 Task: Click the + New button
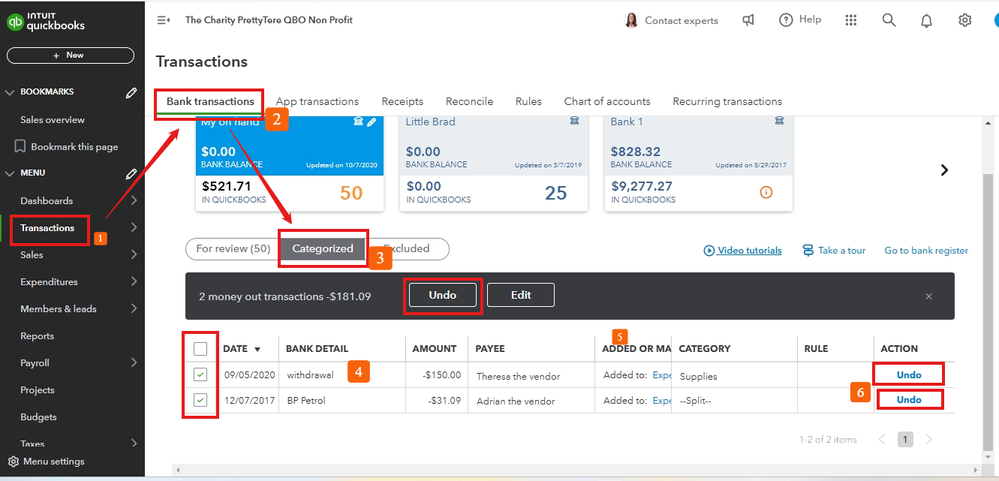point(70,55)
